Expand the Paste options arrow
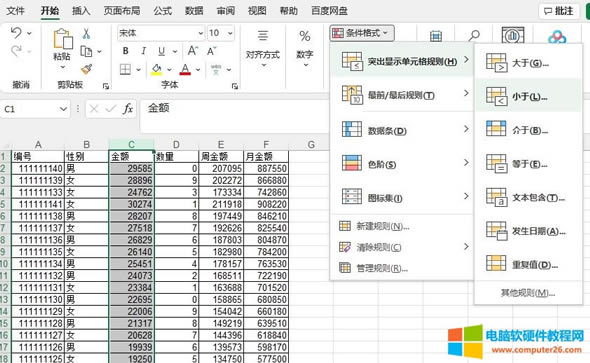The width and height of the screenshot is (590, 363). [63, 67]
